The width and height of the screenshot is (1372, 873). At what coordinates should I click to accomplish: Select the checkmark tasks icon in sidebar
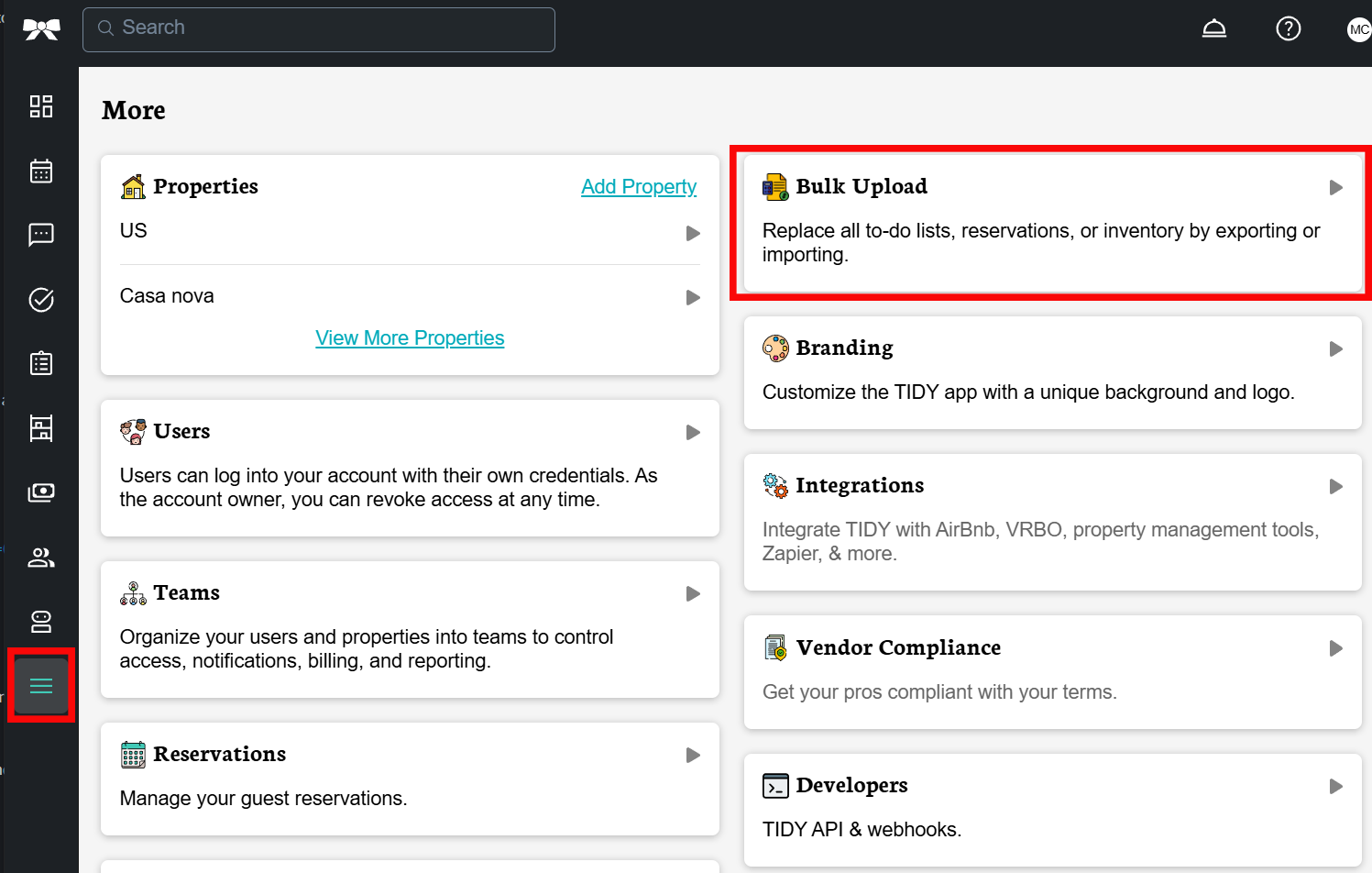[41, 300]
